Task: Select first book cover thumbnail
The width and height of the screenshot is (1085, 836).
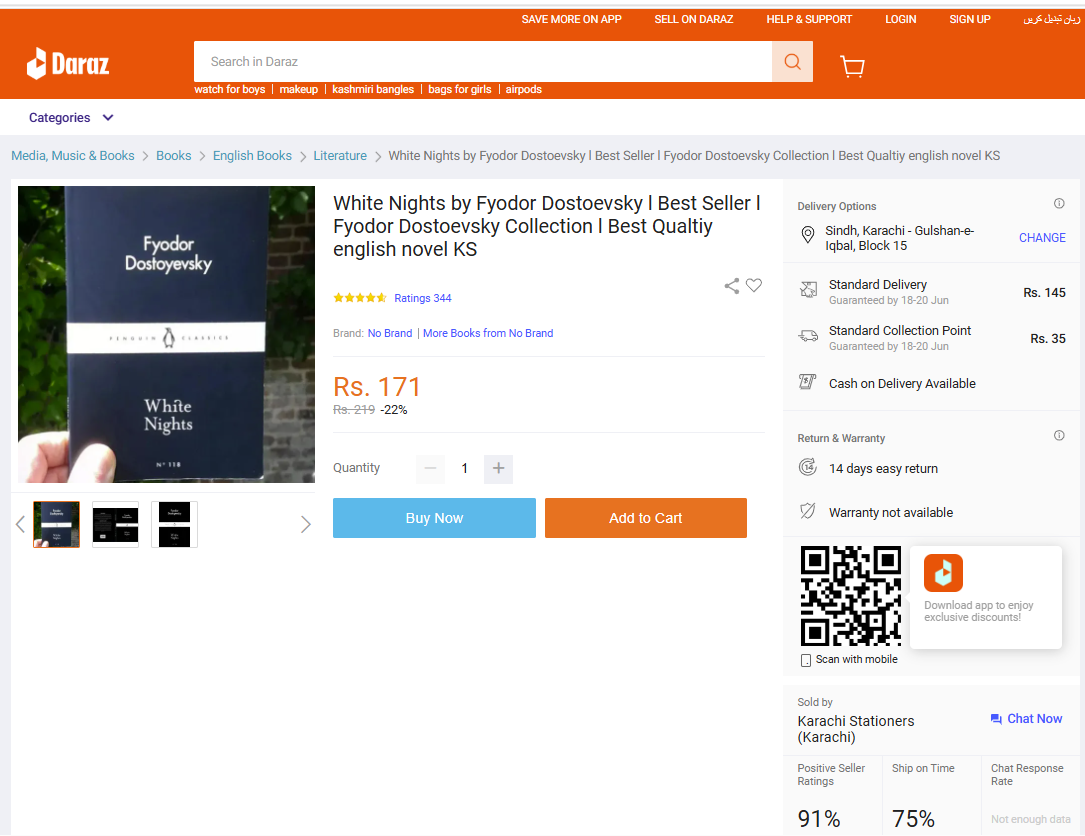Action: point(57,525)
